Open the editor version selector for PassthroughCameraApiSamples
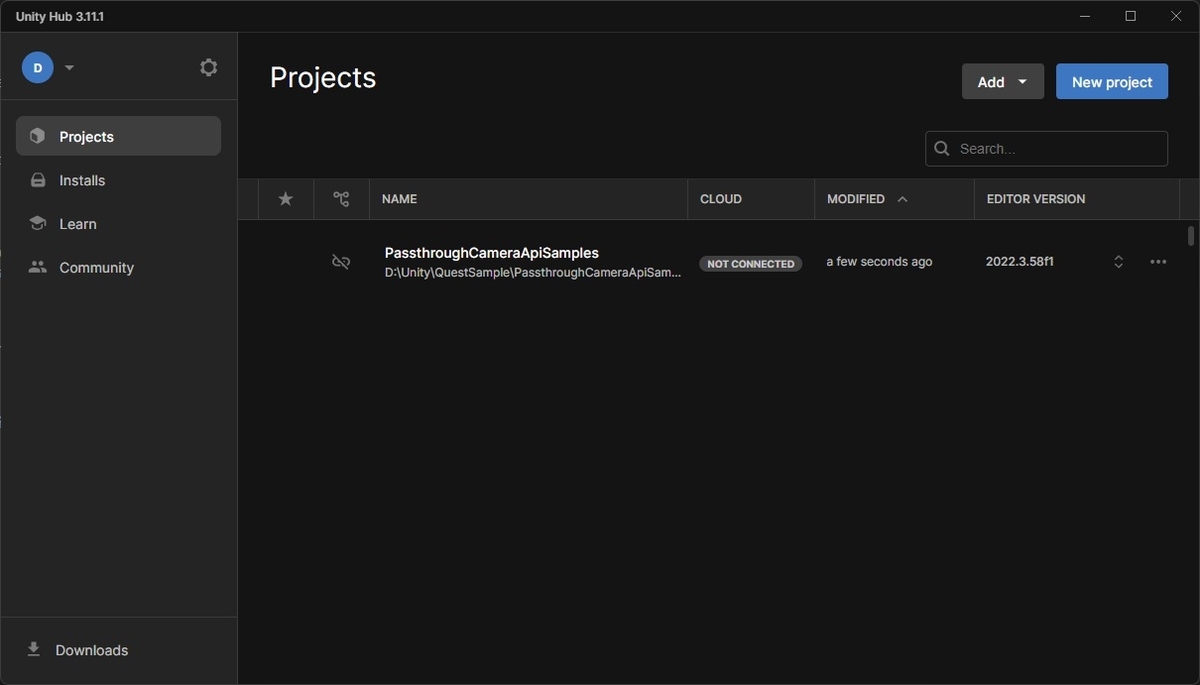 [1118, 261]
